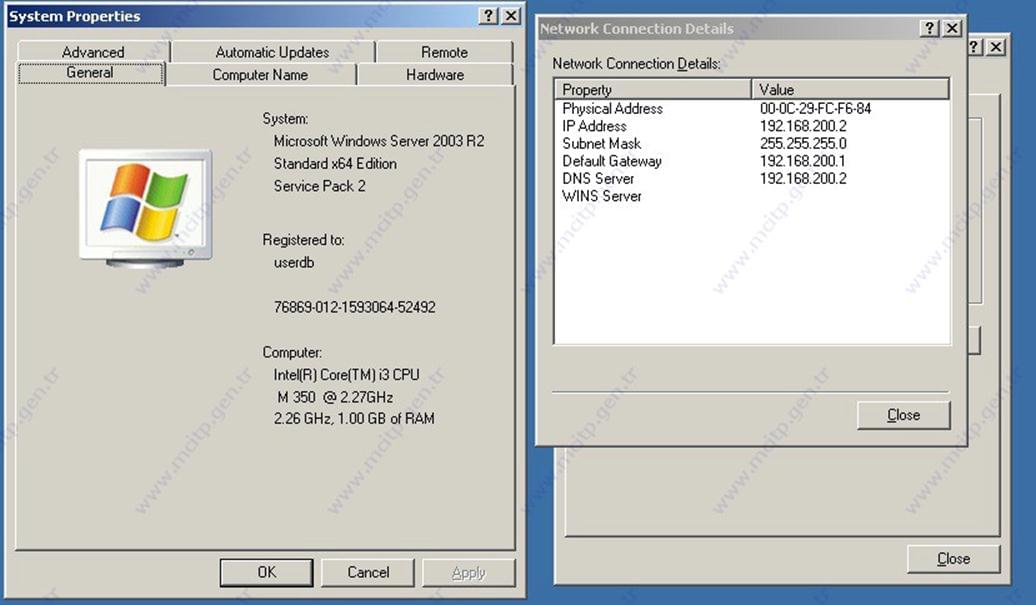
Task: Select the IP Address row
Action: click(x=752, y=126)
